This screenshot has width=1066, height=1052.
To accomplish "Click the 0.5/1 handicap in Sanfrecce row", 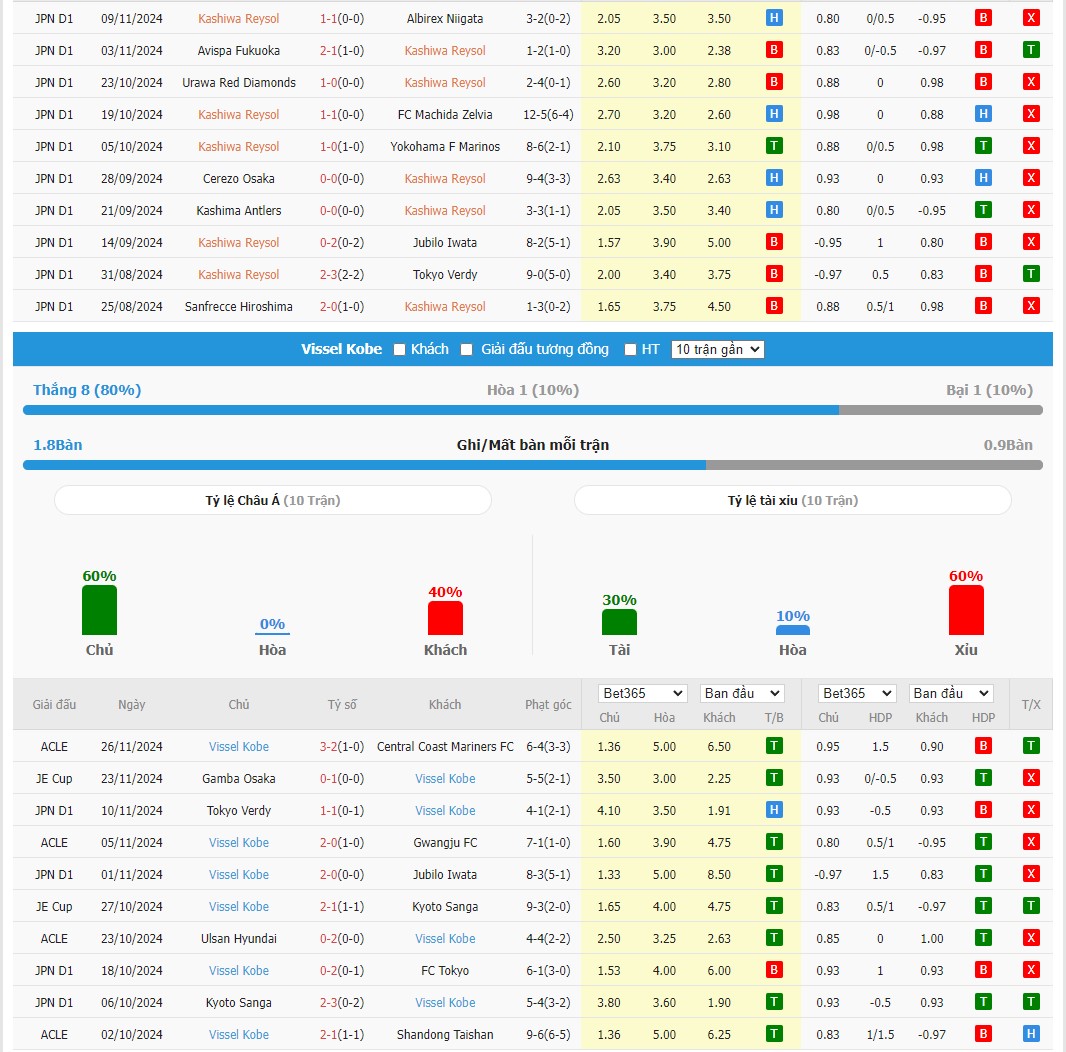I will (x=880, y=307).
